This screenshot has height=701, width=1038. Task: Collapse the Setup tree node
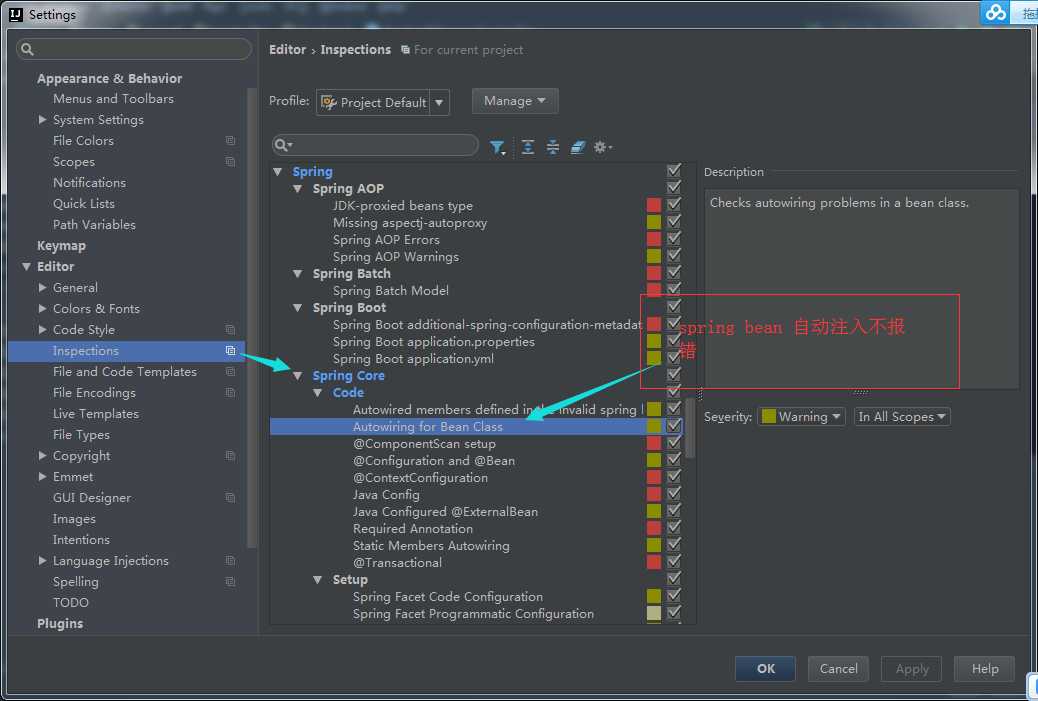[x=318, y=579]
